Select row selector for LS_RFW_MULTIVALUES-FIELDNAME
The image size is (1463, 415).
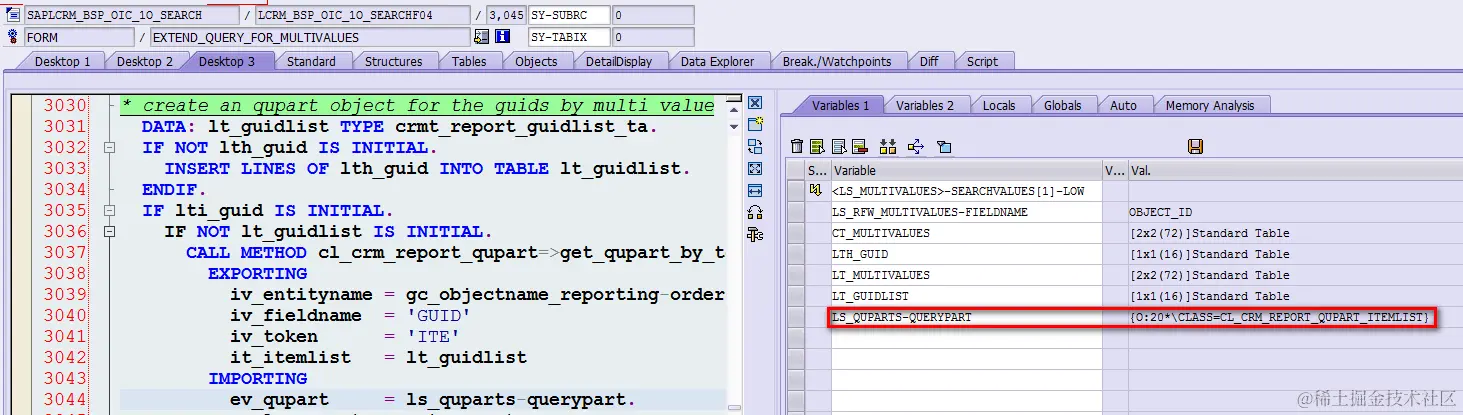(795, 212)
